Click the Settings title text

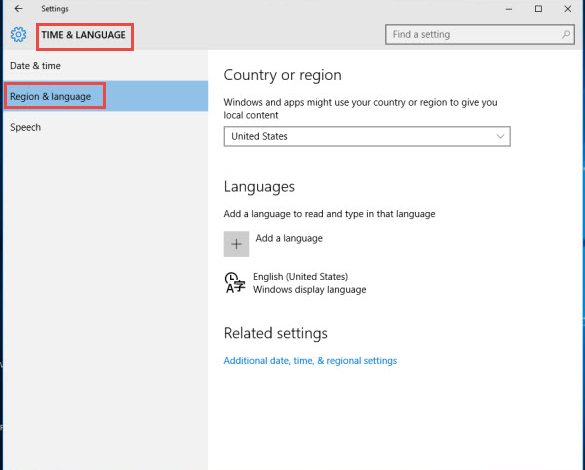click(55, 9)
